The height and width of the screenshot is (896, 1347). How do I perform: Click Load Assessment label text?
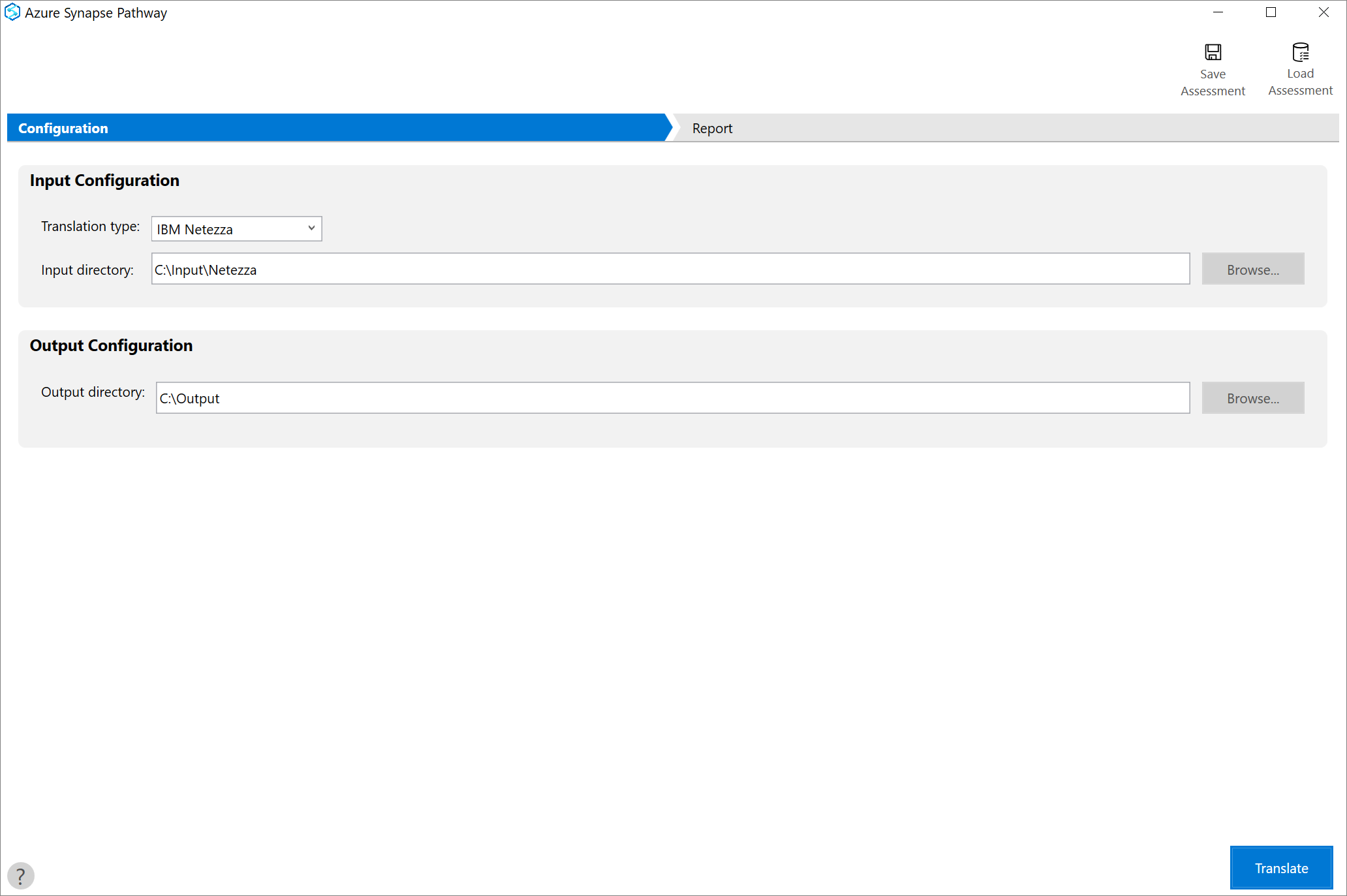tap(1299, 83)
